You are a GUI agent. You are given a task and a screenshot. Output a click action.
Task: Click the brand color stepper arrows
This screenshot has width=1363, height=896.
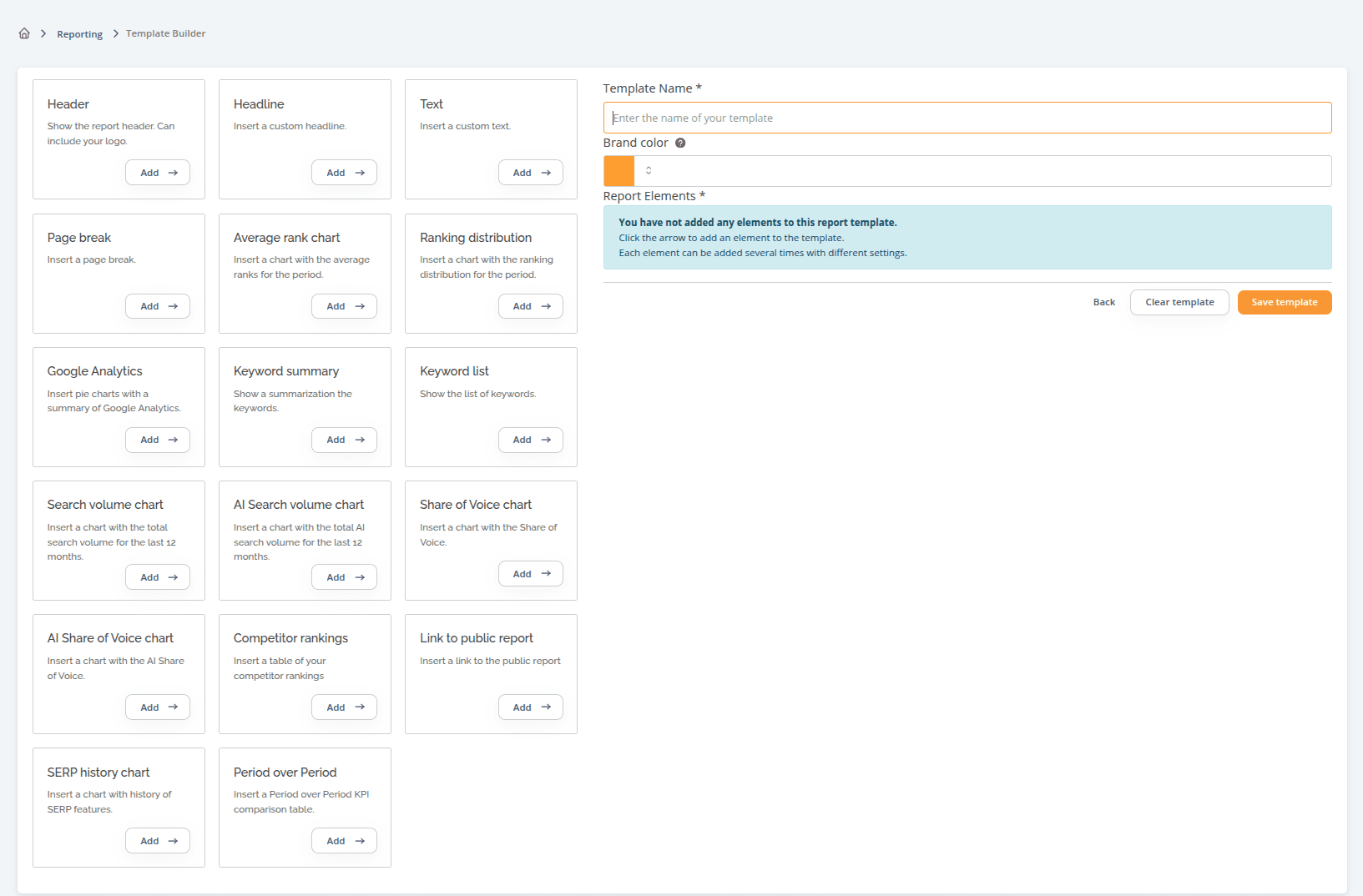[x=649, y=170]
